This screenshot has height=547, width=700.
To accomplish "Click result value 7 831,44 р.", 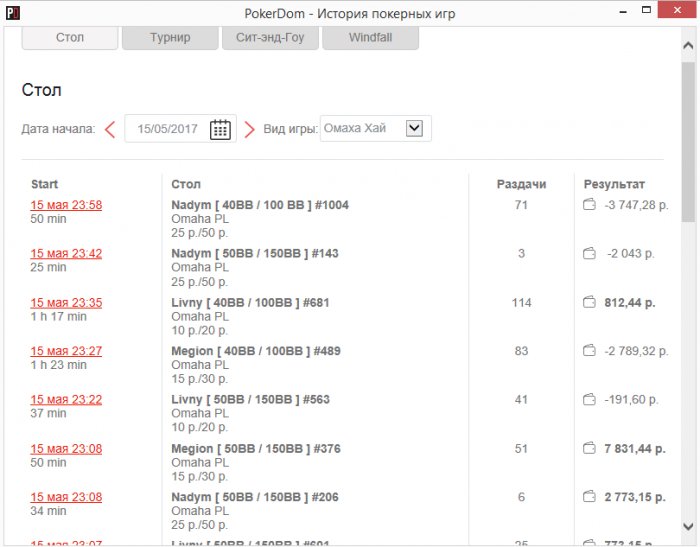I will coord(635,448).
